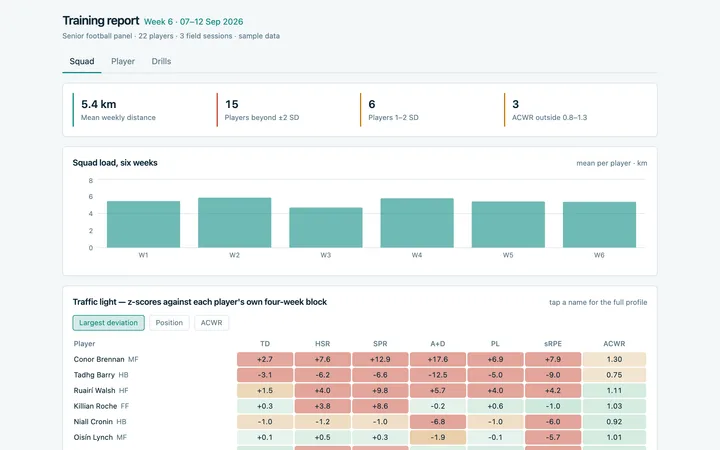Viewport: 720px width, 450px height.
Task: Open the Player tab
Action: (x=123, y=62)
